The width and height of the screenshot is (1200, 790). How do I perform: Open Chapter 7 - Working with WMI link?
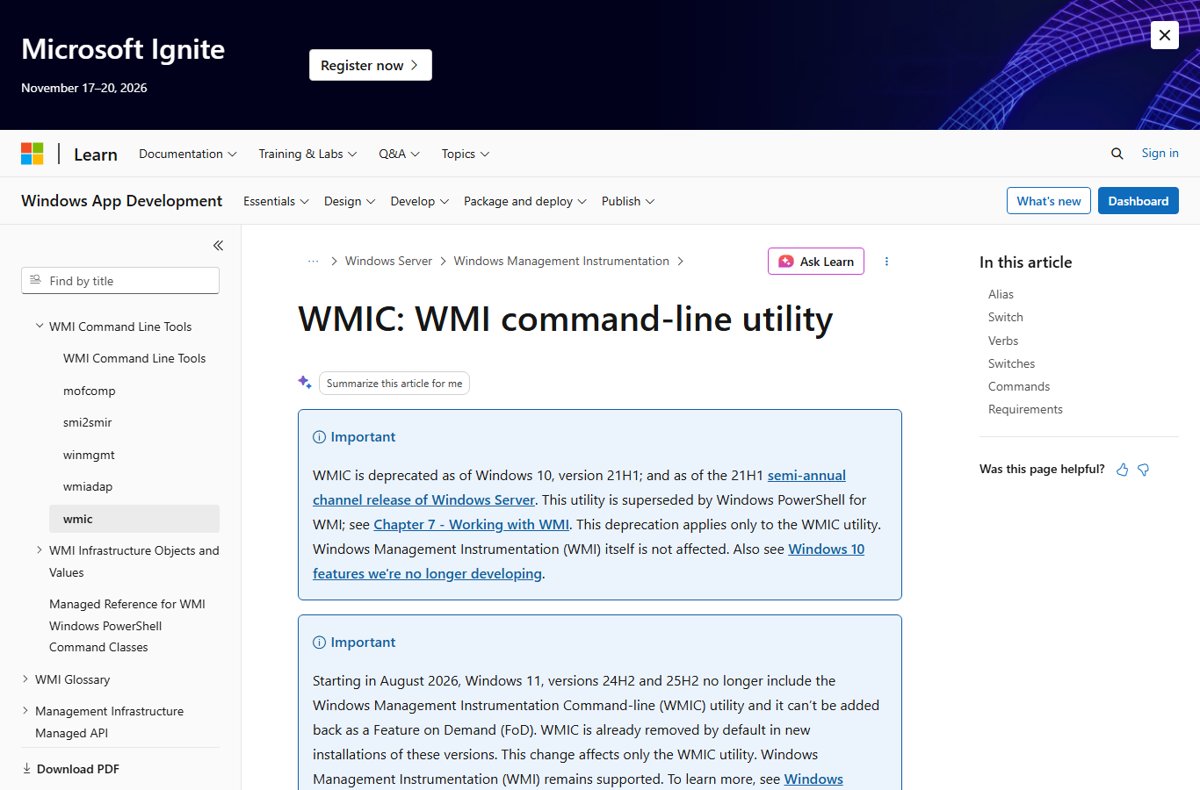[x=471, y=524]
